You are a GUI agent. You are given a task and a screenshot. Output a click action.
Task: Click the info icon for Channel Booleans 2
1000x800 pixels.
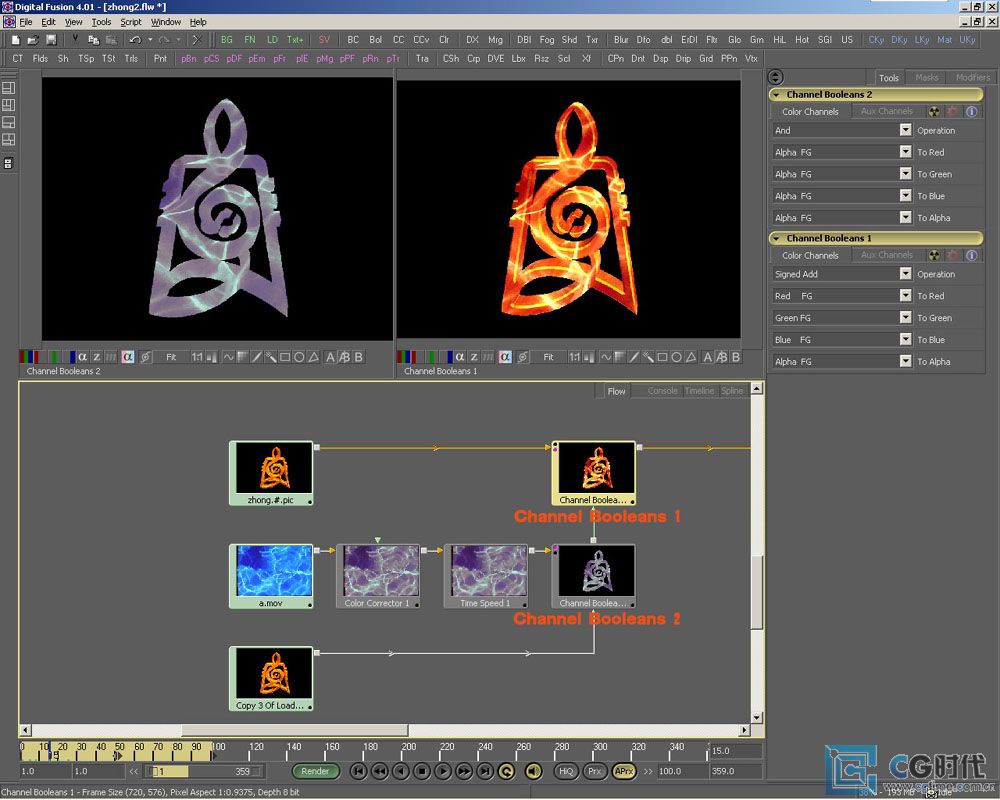[971, 112]
